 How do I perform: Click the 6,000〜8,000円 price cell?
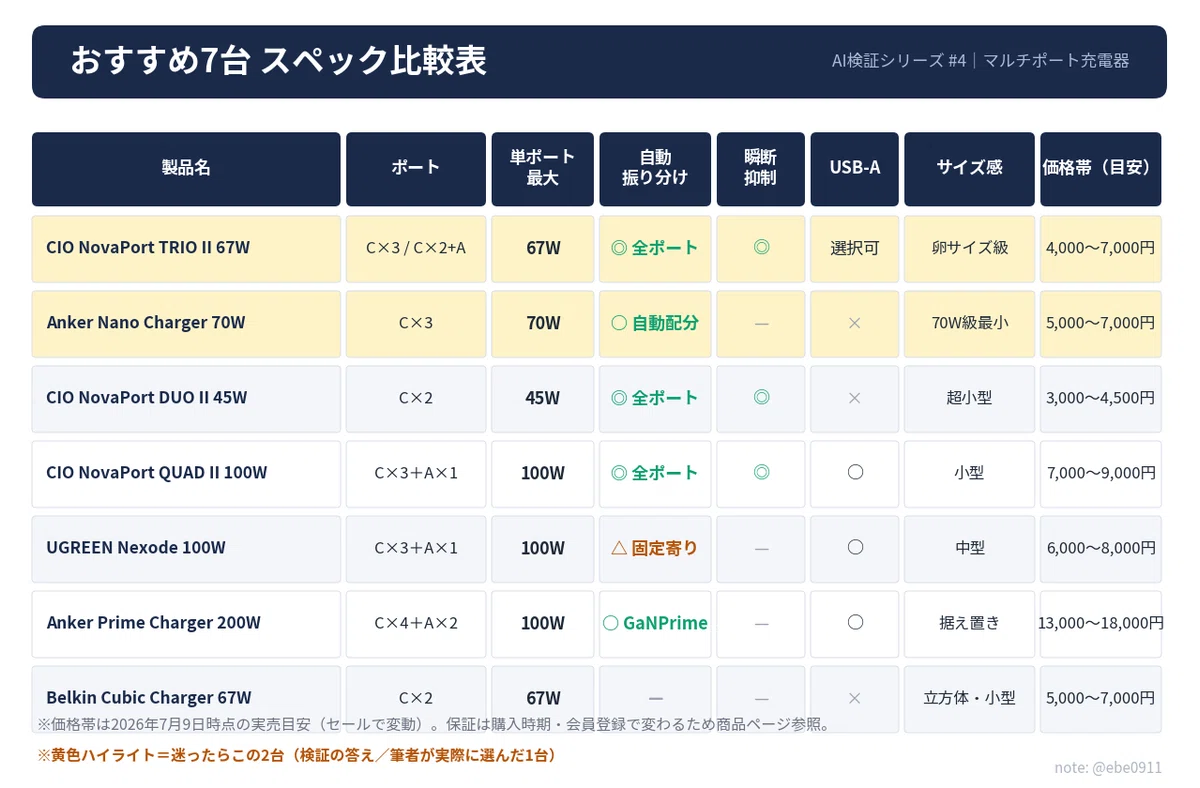(x=1101, y=548)
